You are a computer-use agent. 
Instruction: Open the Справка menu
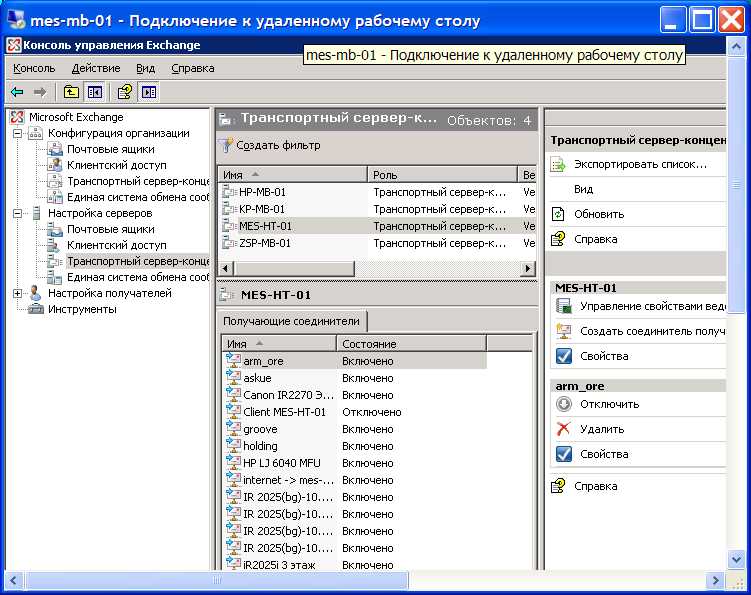193,68
